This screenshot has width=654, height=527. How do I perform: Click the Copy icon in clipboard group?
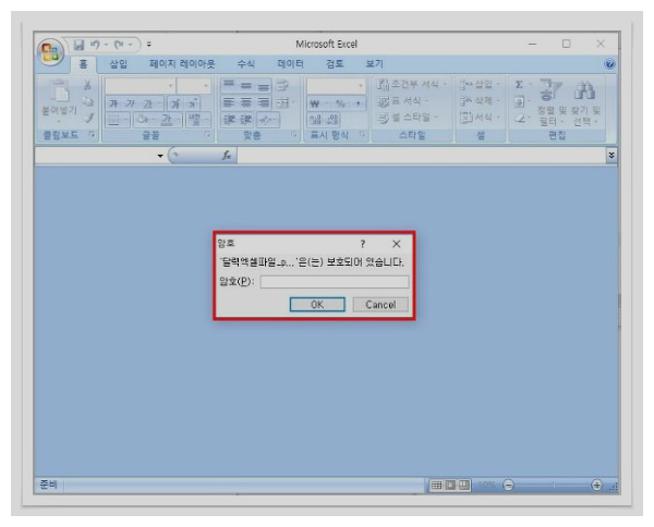[x=88, y=102]
